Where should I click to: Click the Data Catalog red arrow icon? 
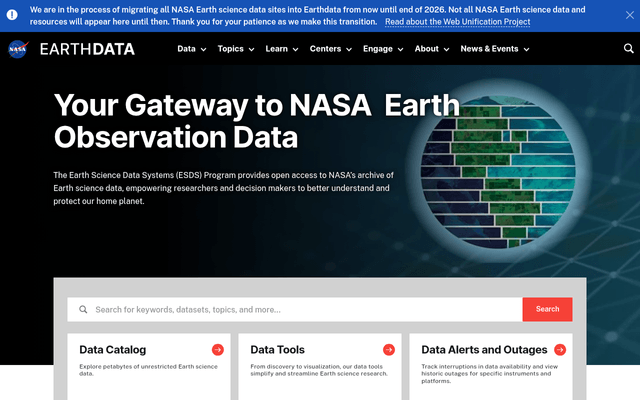point(218,350)
